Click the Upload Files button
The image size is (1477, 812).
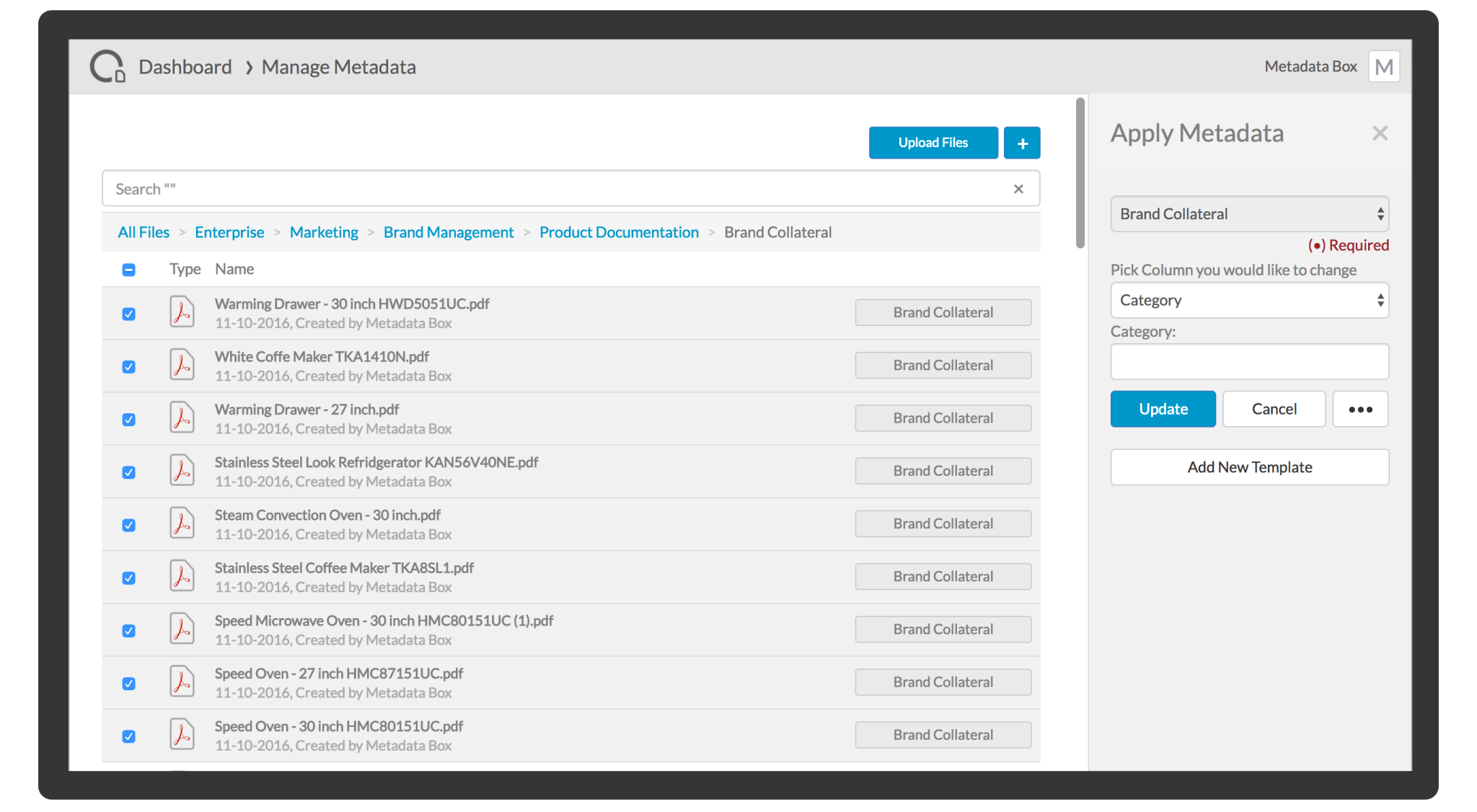click(933, 142)
